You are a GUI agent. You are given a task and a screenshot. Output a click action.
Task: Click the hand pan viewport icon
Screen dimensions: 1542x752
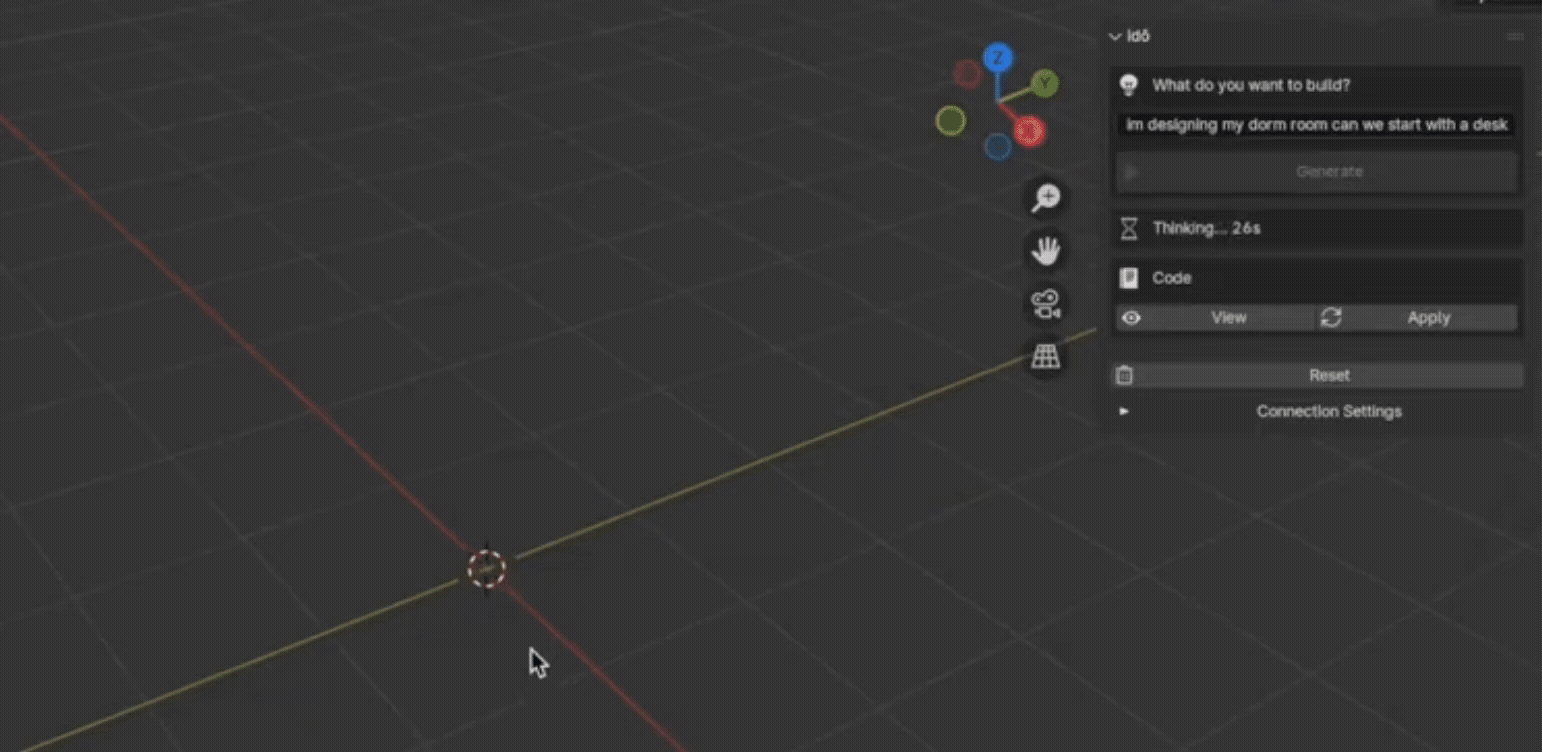[x=1046, y=250]
